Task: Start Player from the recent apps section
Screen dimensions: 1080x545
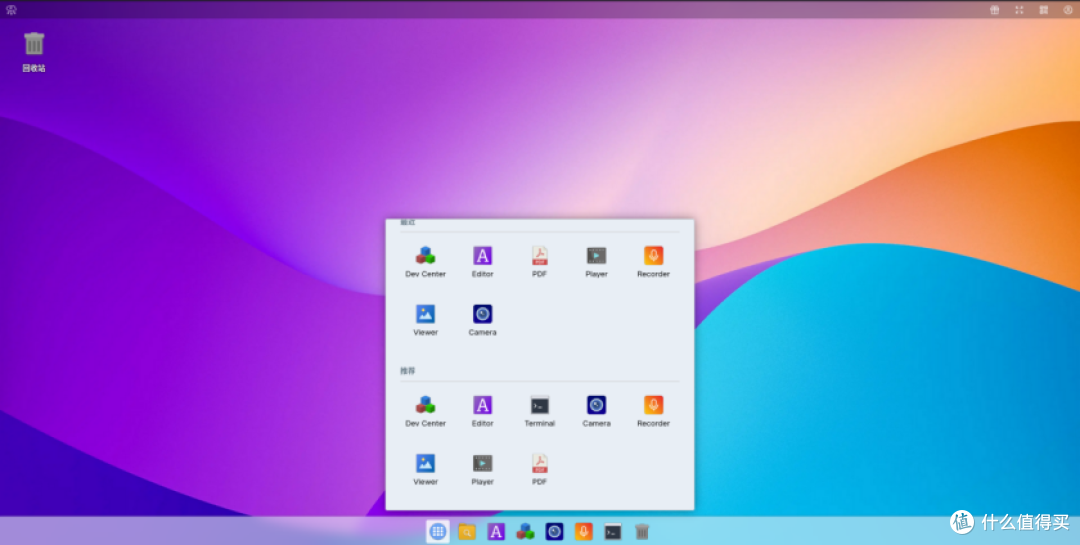Action: click(596, 262)
